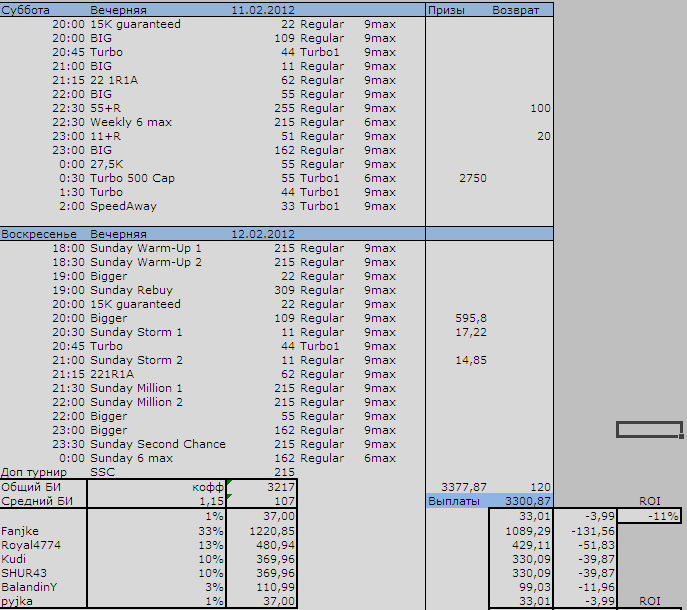The image size is (687, 610).
Task: Select the SHUR43 name cell
Action: 24,573
